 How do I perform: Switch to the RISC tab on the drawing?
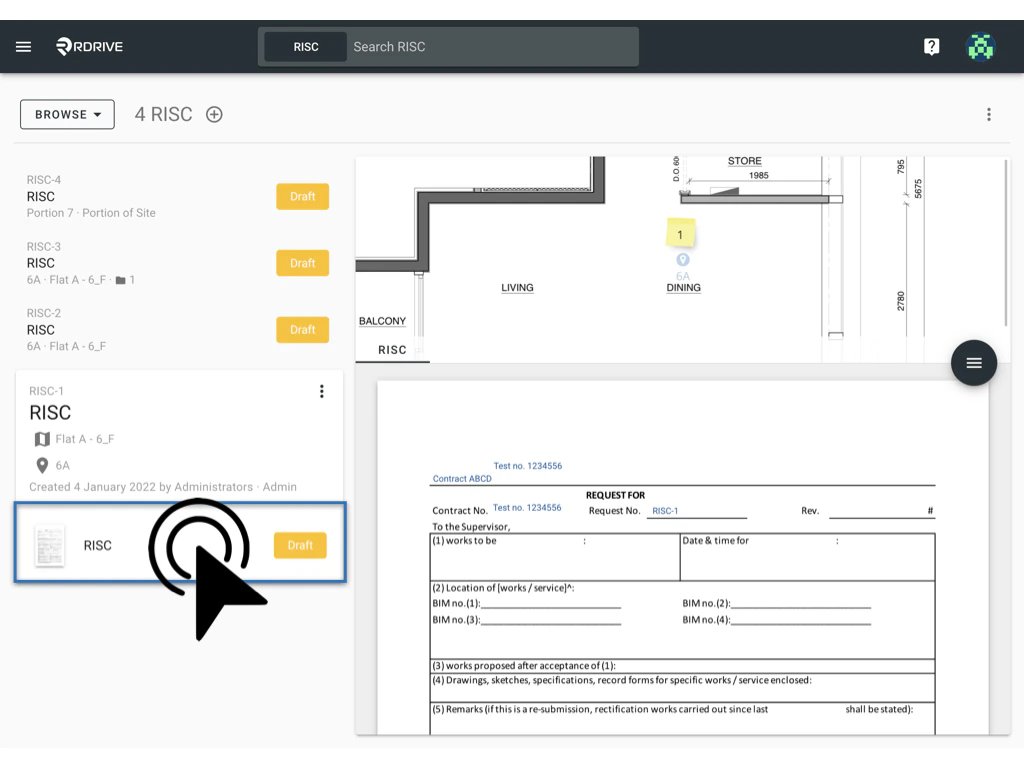(392, 349)
